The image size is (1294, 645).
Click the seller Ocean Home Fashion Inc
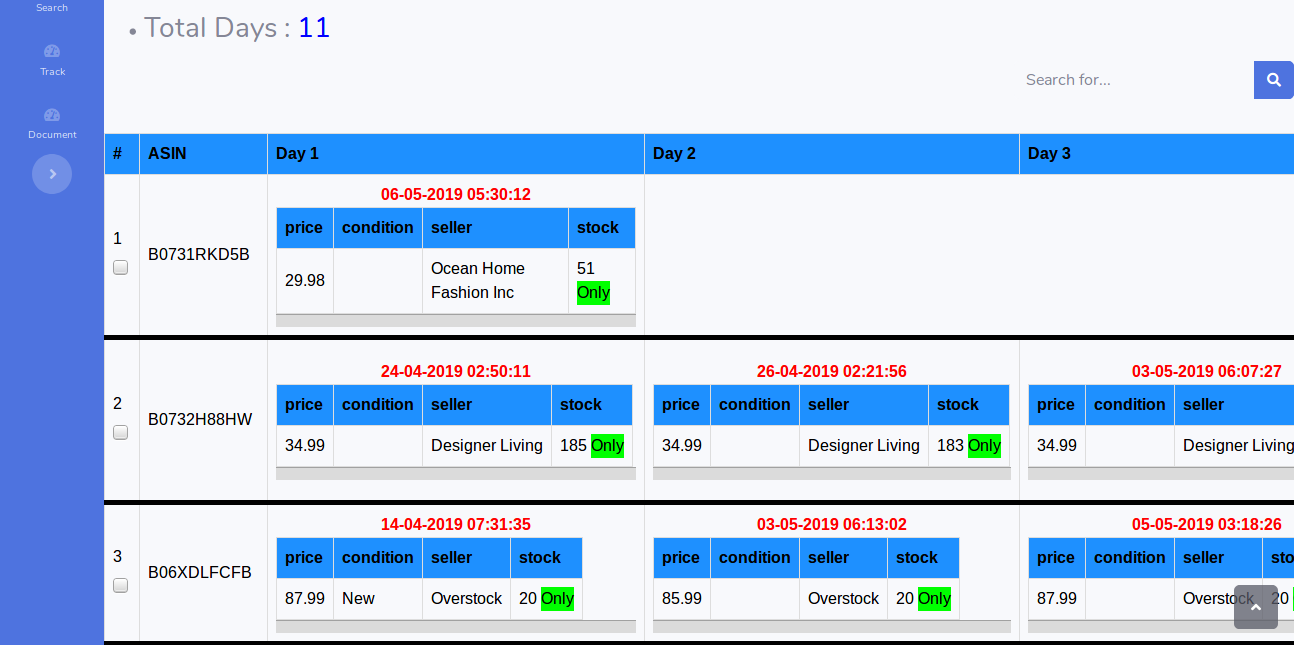click(477, 280)
